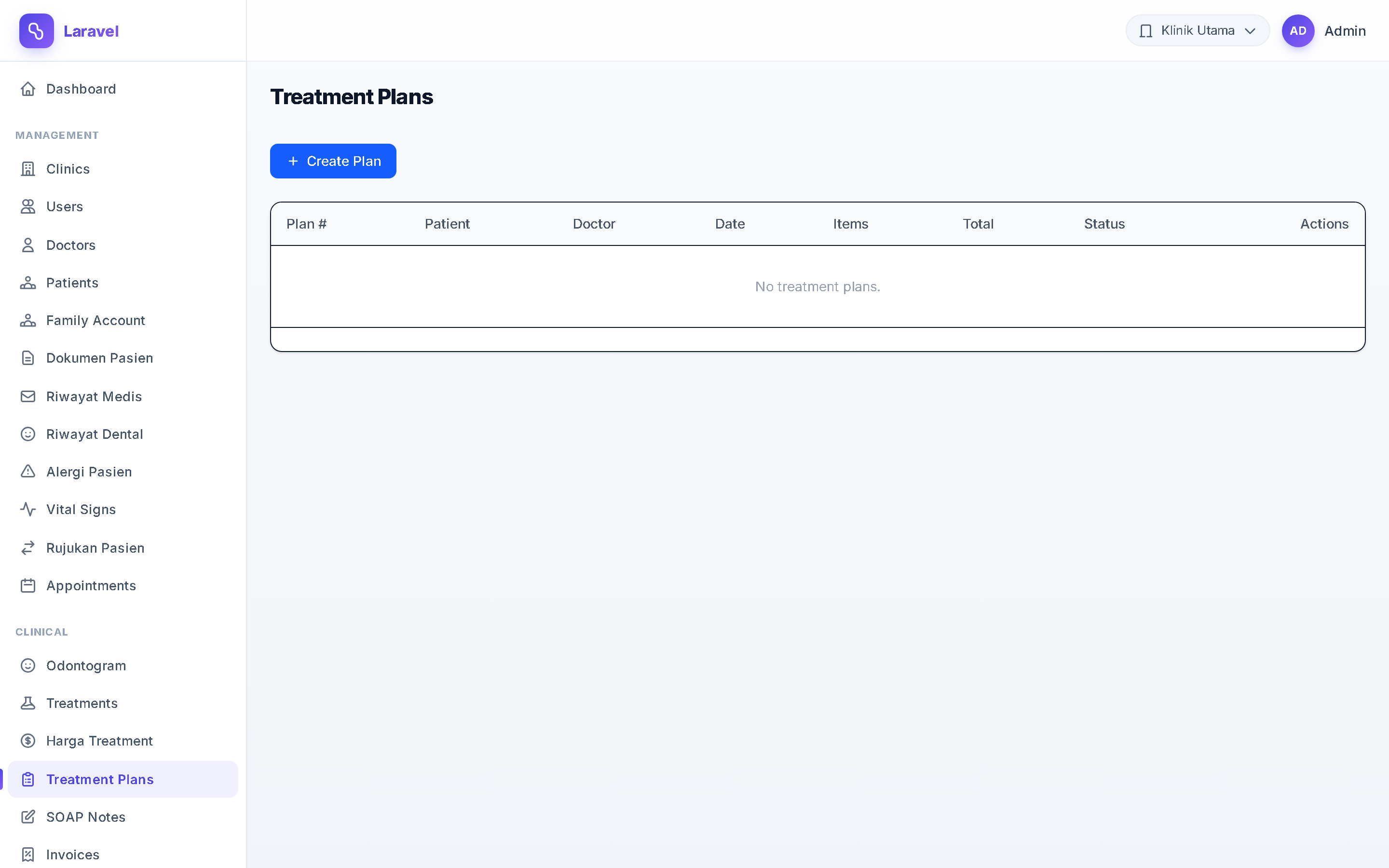The height and width of the screenshot is (868, 1389).
Task: Click the Family Account icon
Action: tap(27, 320)
